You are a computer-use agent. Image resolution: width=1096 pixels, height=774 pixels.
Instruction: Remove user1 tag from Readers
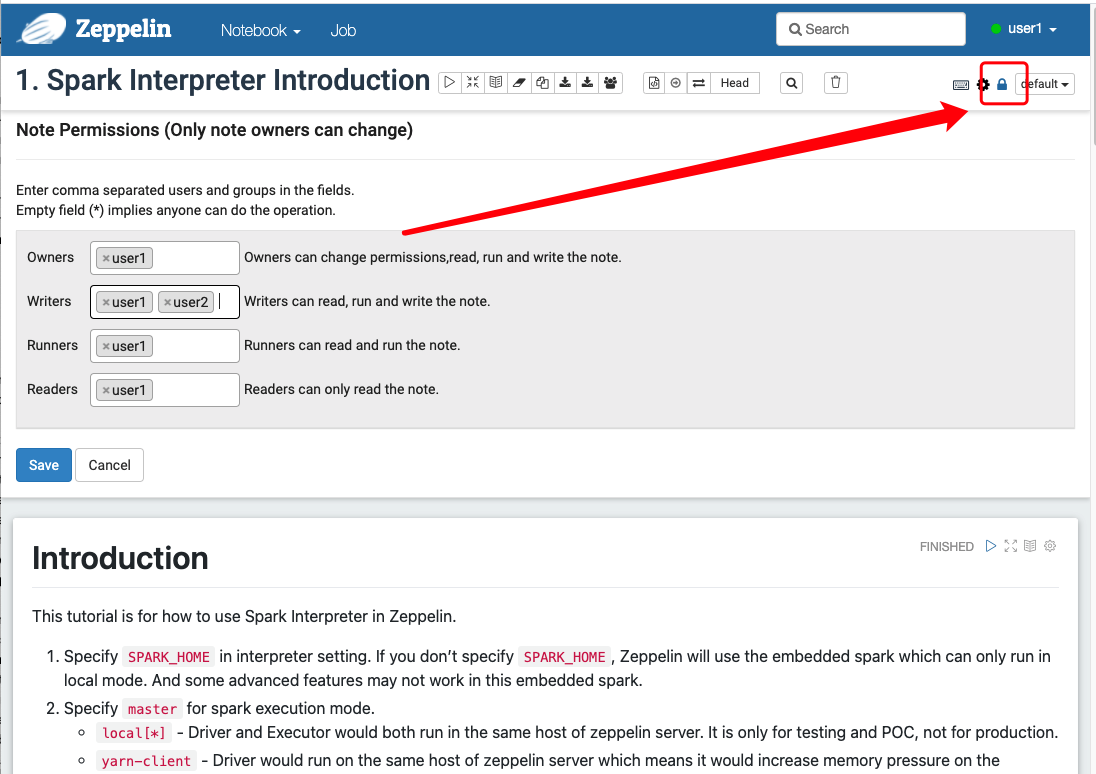coord(106,391)
